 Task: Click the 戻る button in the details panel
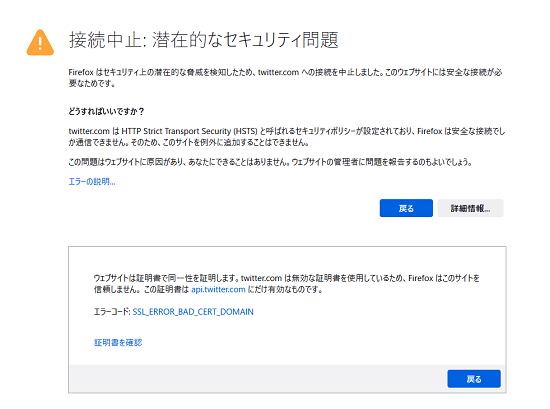474,378
